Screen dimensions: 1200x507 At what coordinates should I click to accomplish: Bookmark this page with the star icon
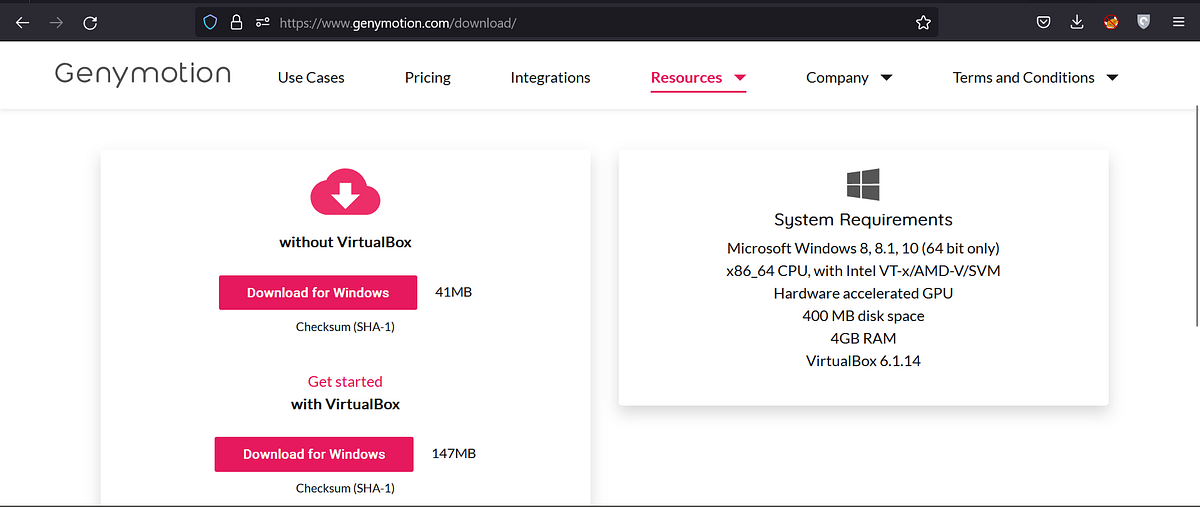[923, 22]
